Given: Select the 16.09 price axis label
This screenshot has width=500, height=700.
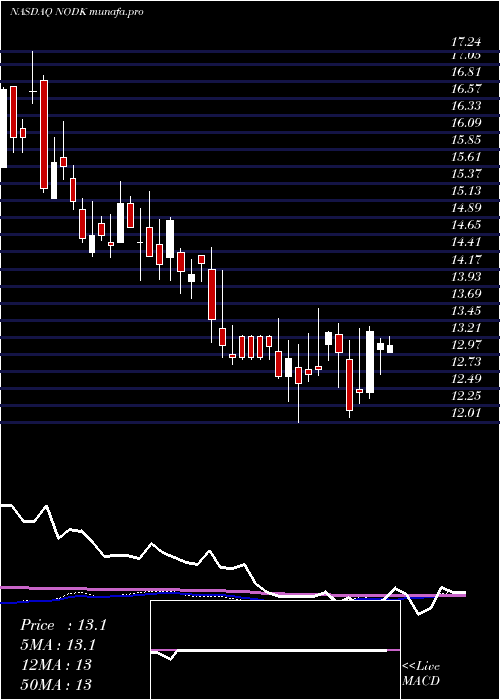Looking at the screenshot, I should 466,123.
